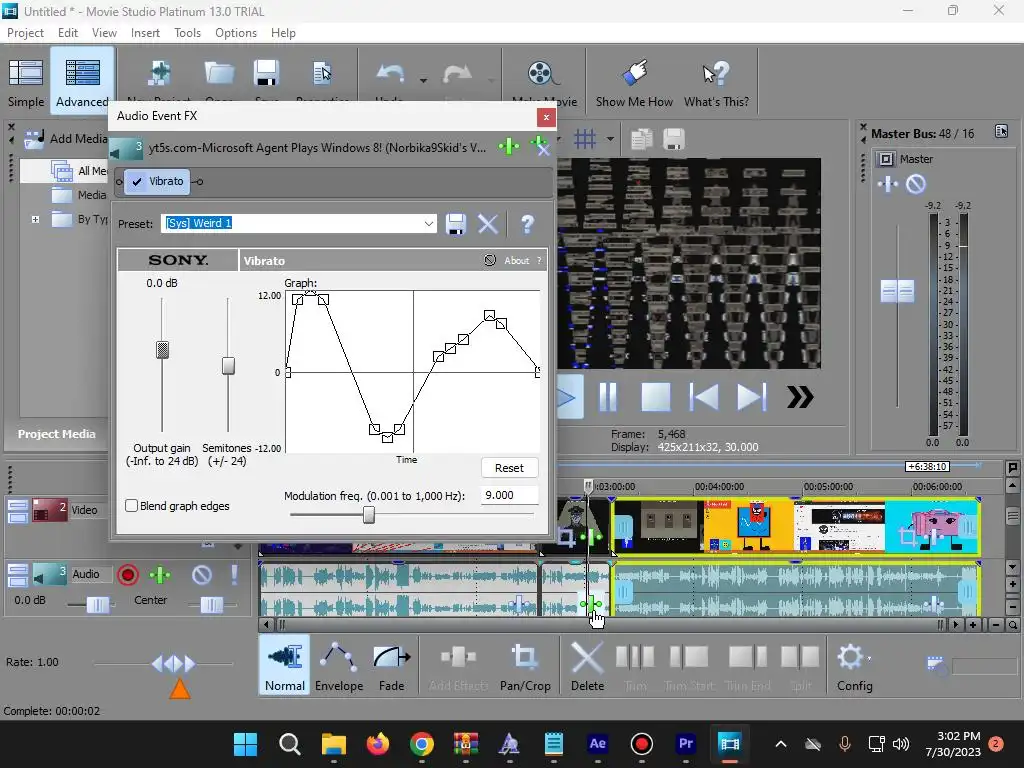Open Audio track FX green icon
The width and height of the screenshot is (1024, 768).
point(160,575)
